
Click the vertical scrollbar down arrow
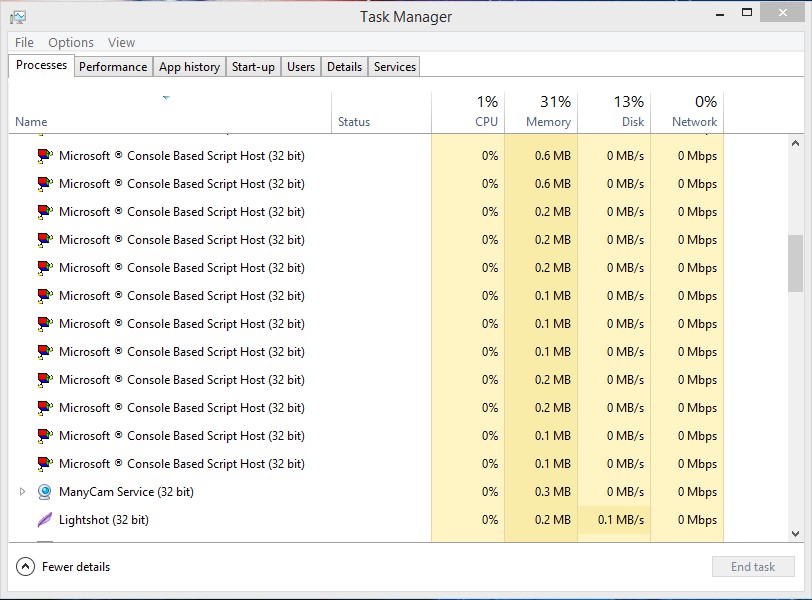tap(795, 535)
